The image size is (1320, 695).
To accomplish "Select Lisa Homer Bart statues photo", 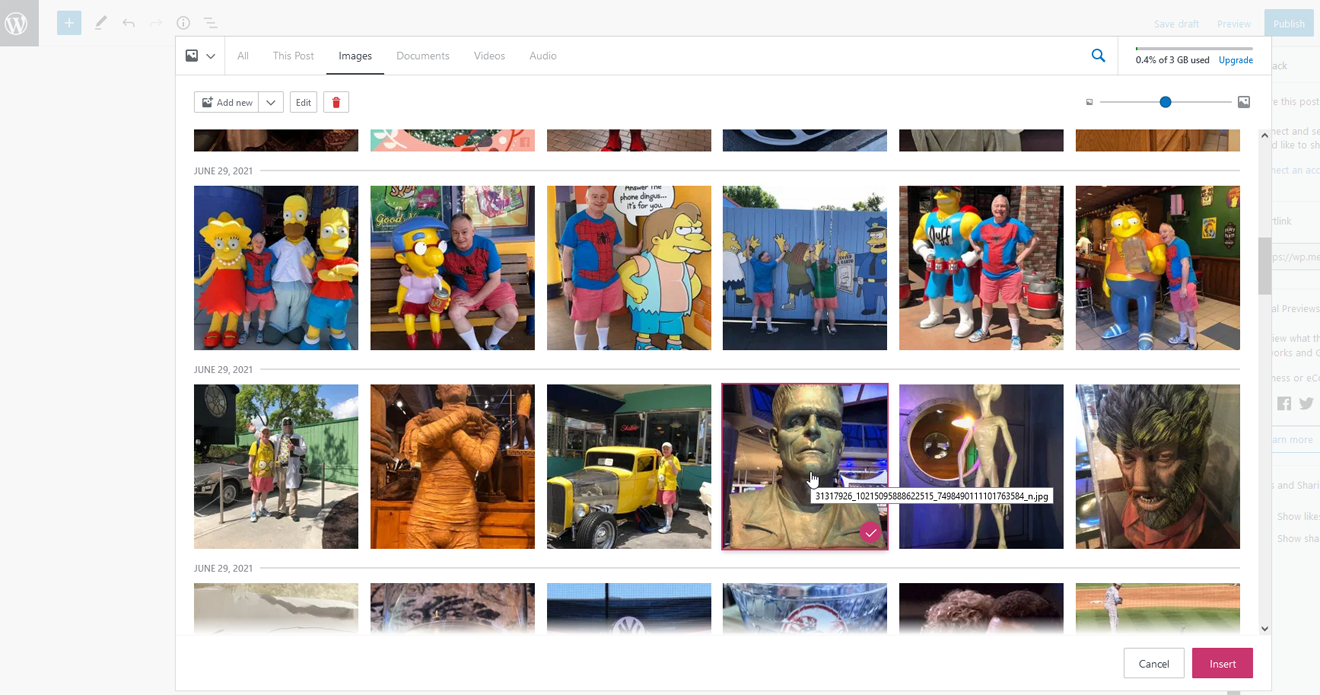I will point(276,268).
